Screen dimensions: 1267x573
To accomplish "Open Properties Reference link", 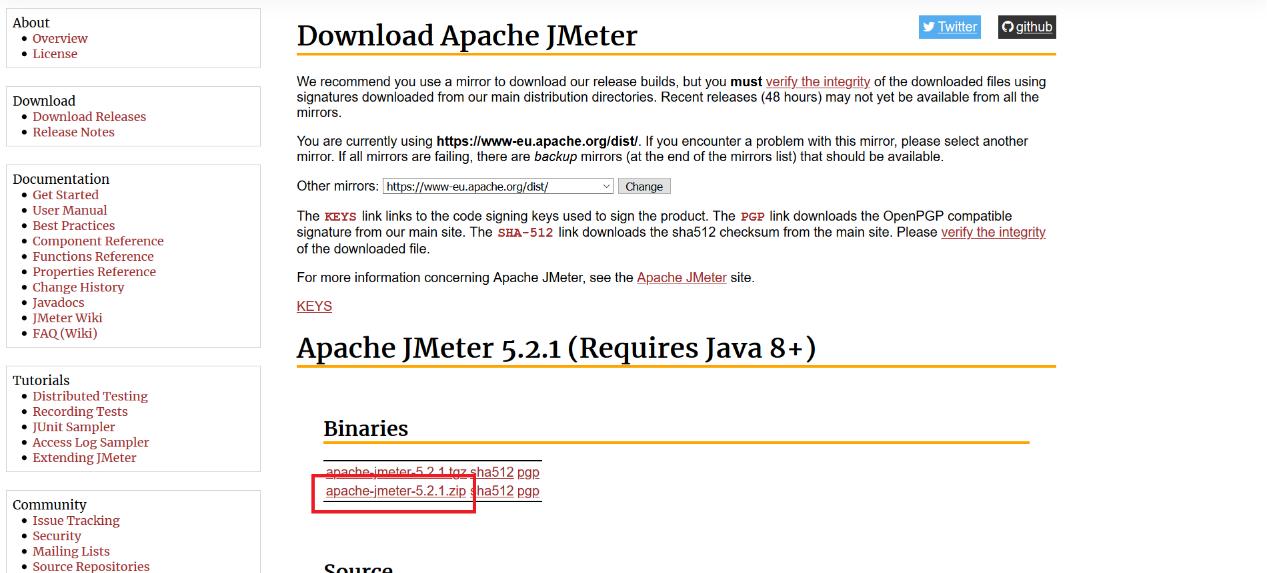I will coord(94,272).
